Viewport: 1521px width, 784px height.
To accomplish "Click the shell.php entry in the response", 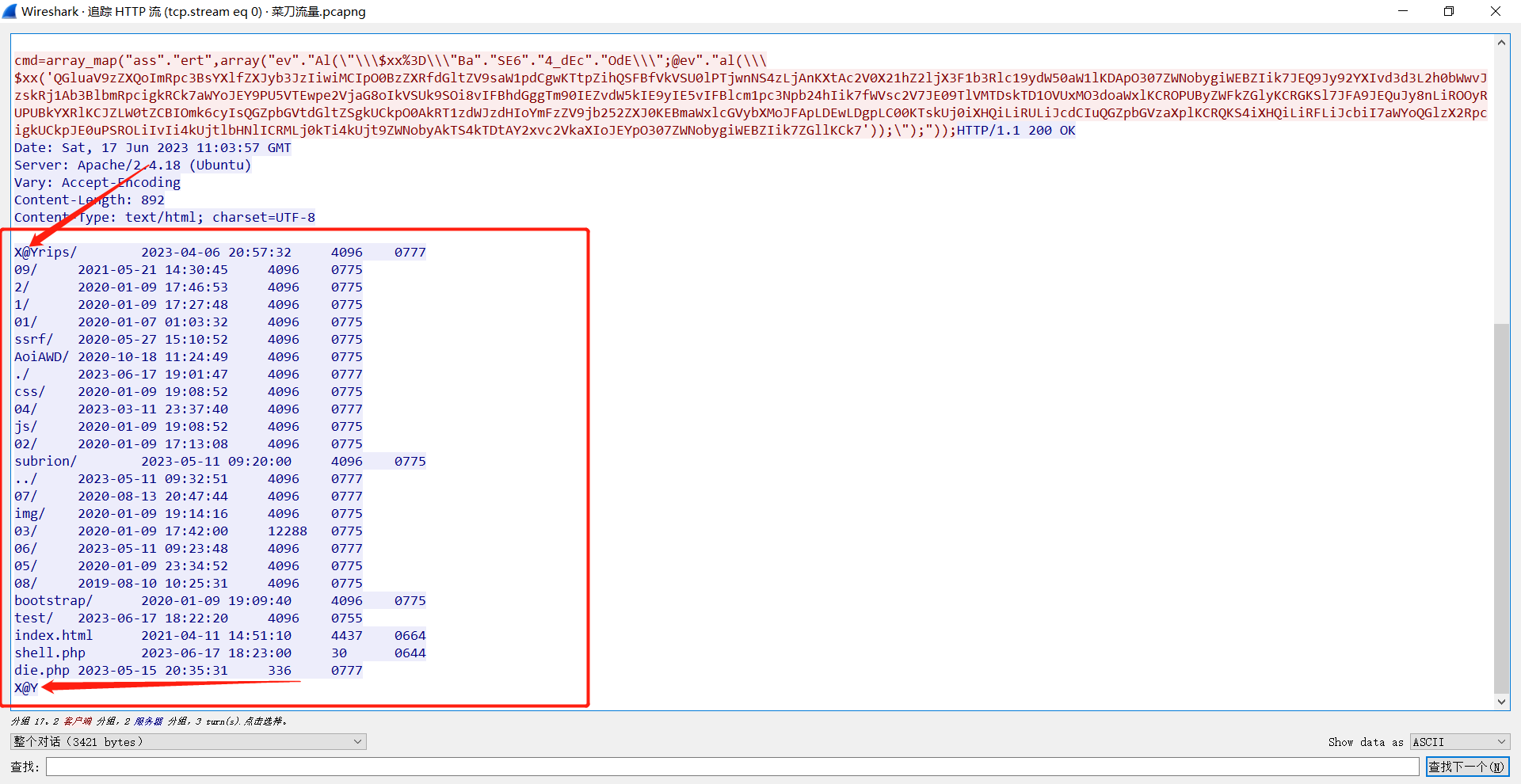I will 50,653.
